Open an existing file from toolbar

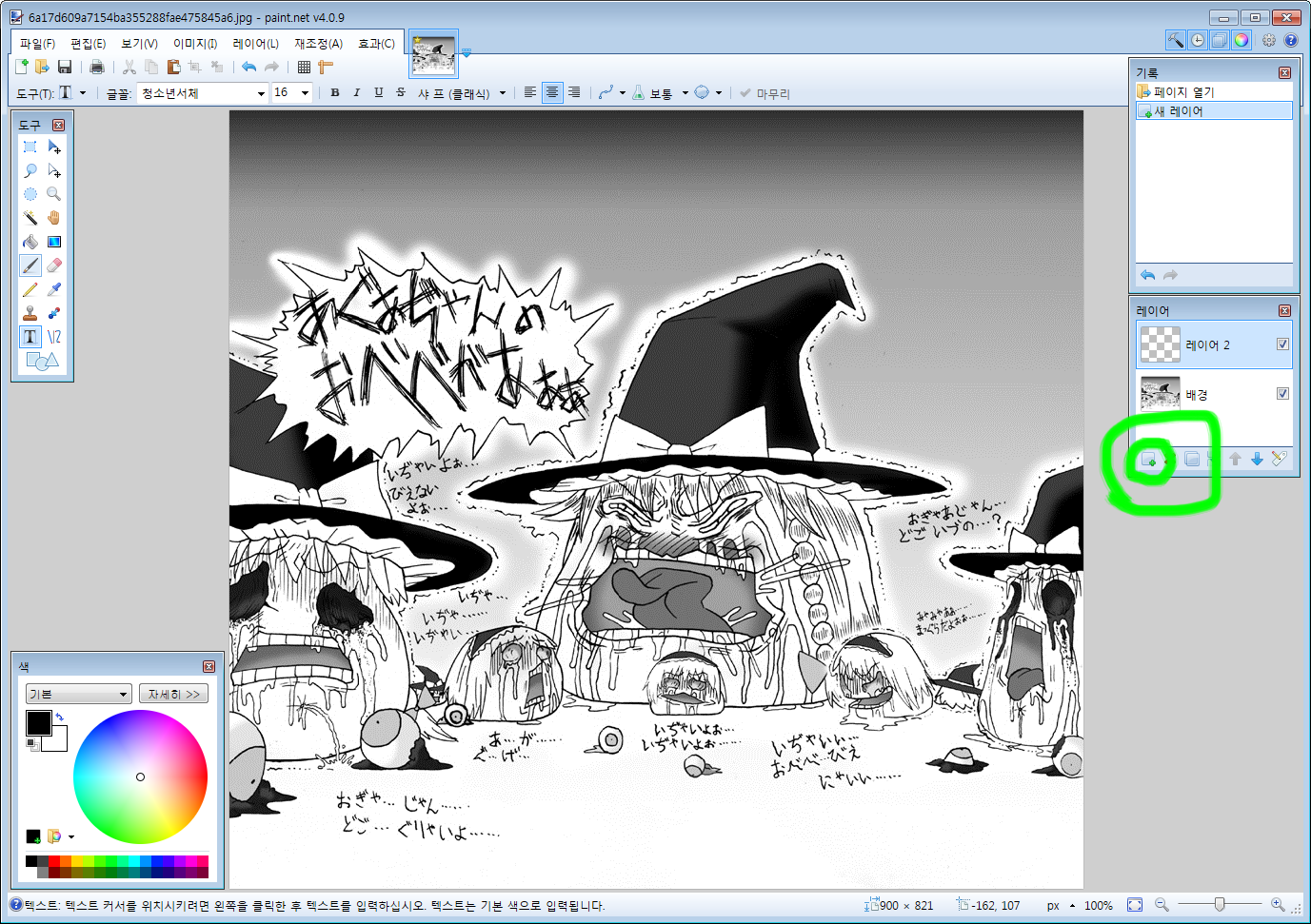click(x=42, y=67)
